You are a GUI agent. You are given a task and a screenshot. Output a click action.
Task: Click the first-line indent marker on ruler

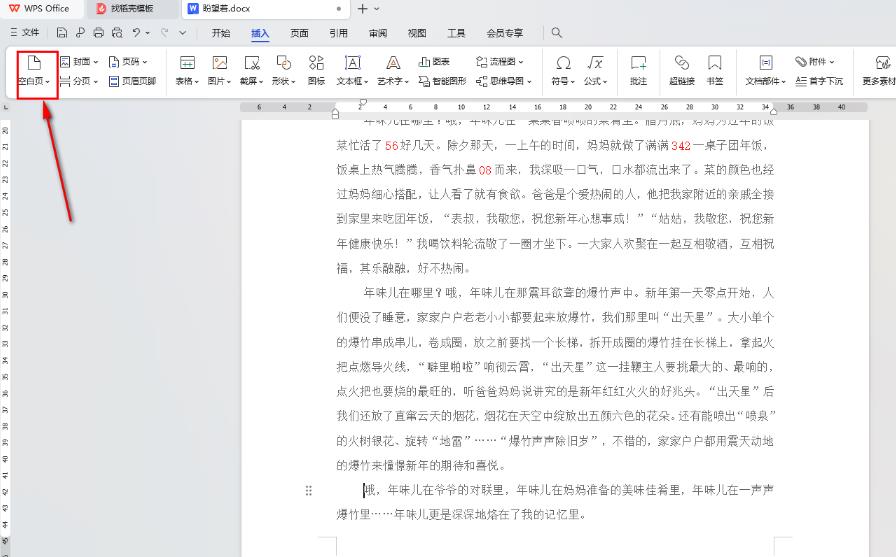coord(363,103)
